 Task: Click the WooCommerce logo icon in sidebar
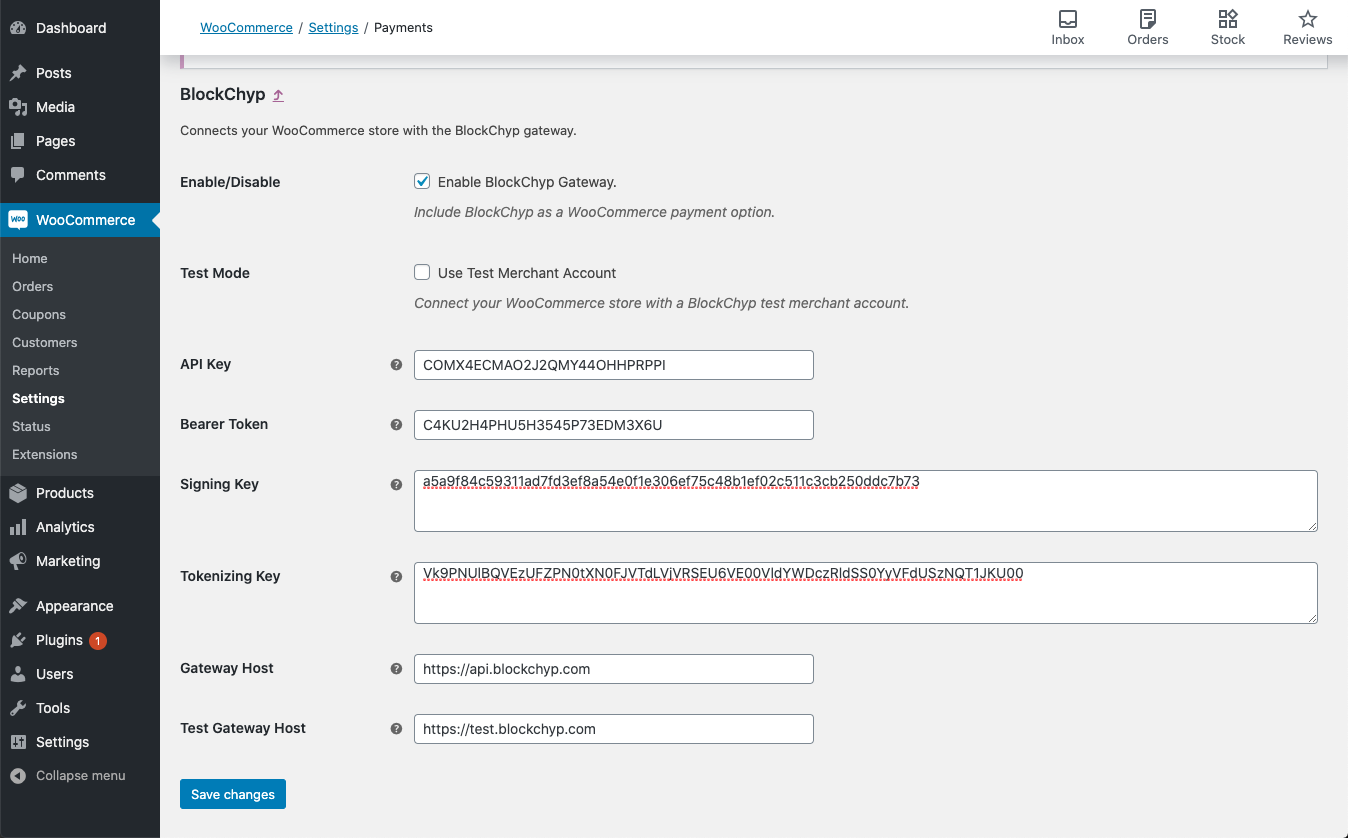pyautogui.click(x=18, y=220)
